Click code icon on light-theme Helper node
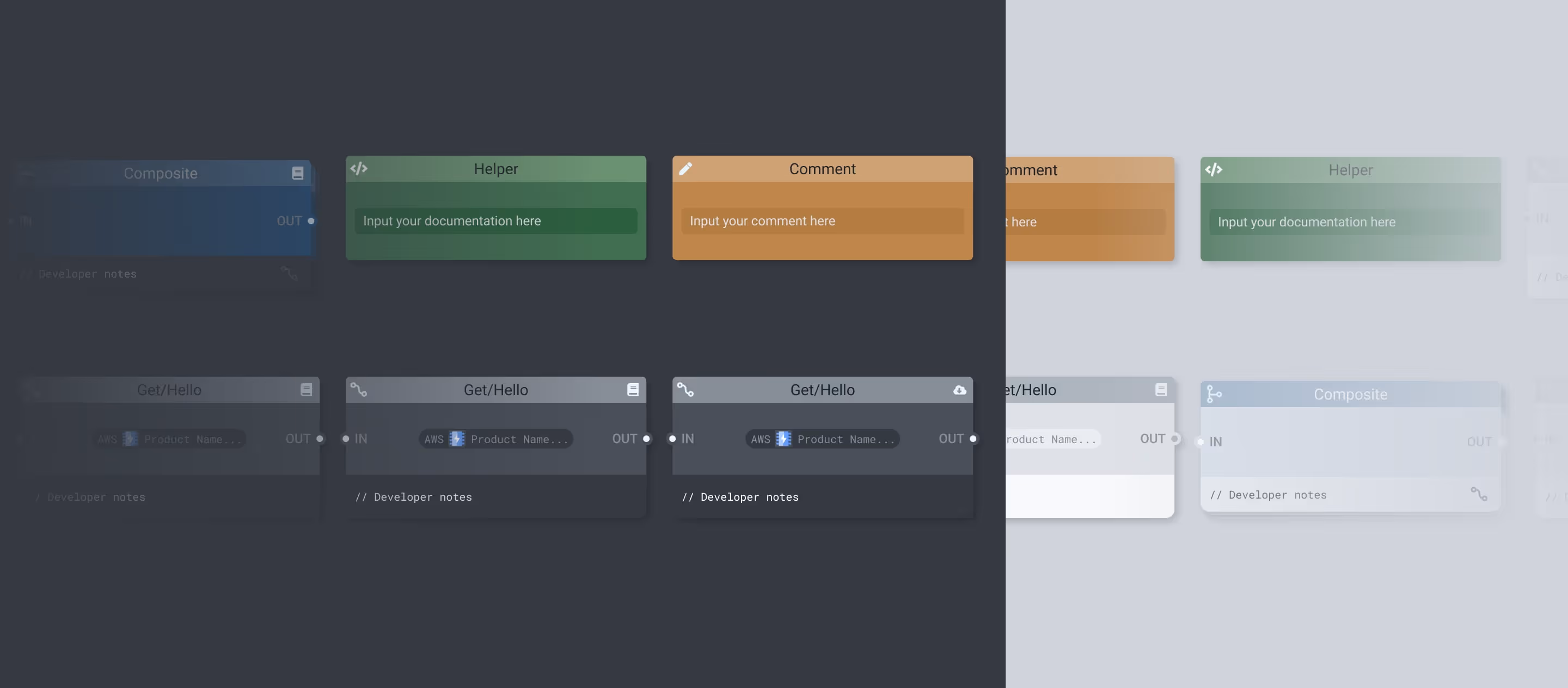This screenshot has height=688, width=1568. [x=1213, y=170]
